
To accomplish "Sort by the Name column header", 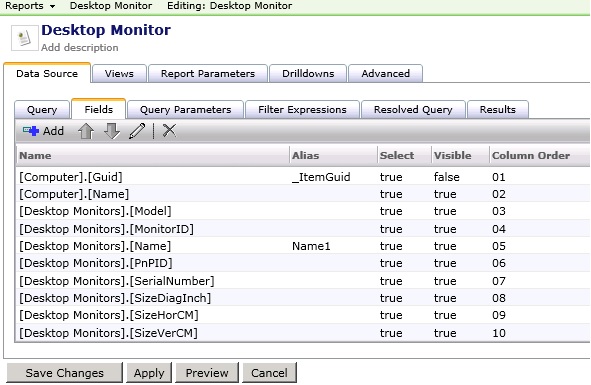I will (153, 155).
